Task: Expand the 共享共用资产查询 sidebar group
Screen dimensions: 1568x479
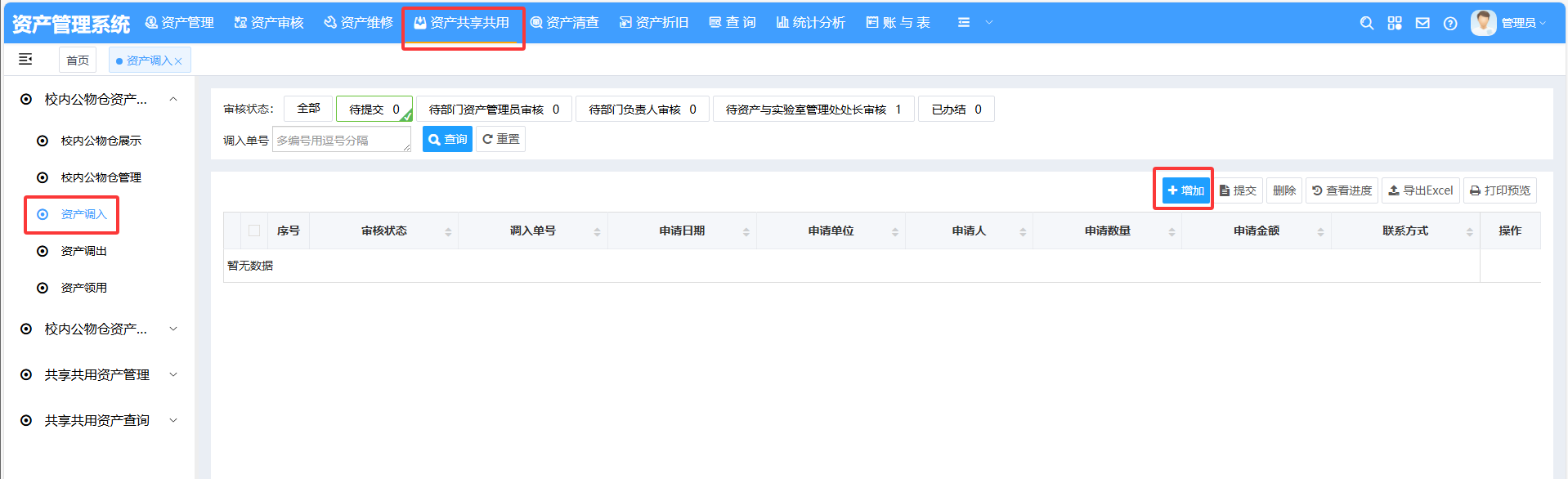Action: point(173,420)
